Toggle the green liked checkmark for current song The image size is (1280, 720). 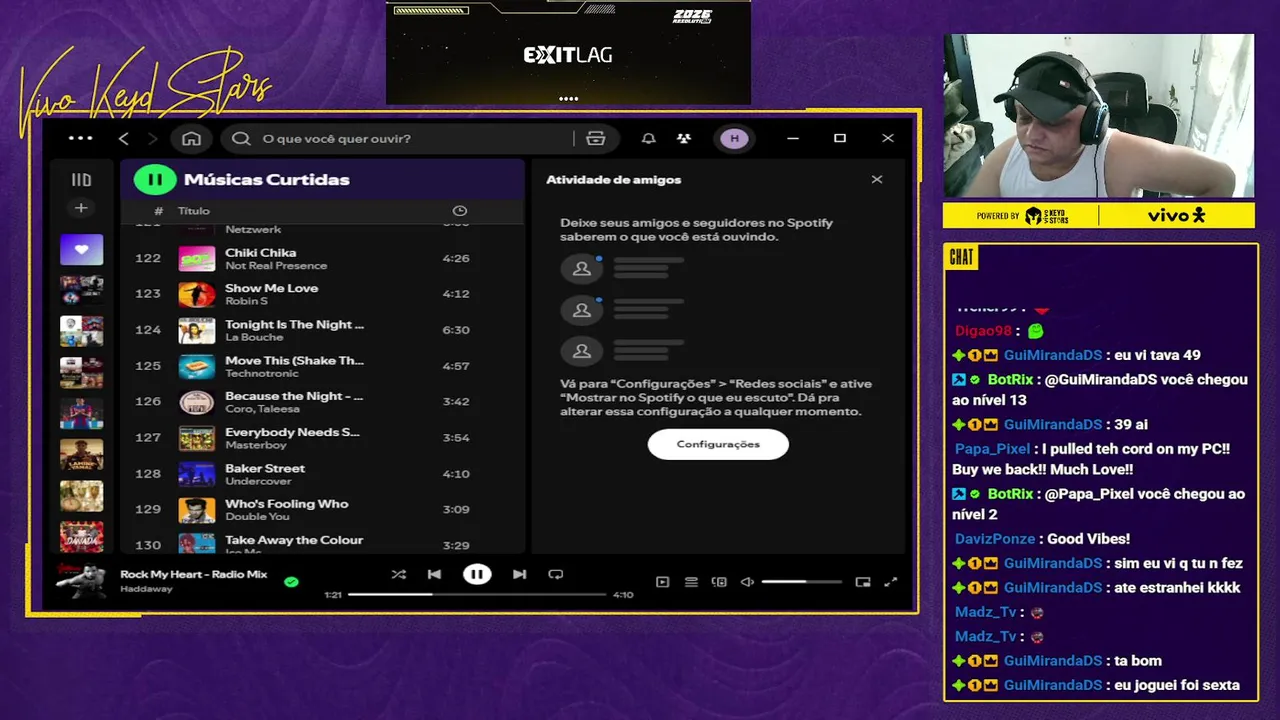click(291, 581)
